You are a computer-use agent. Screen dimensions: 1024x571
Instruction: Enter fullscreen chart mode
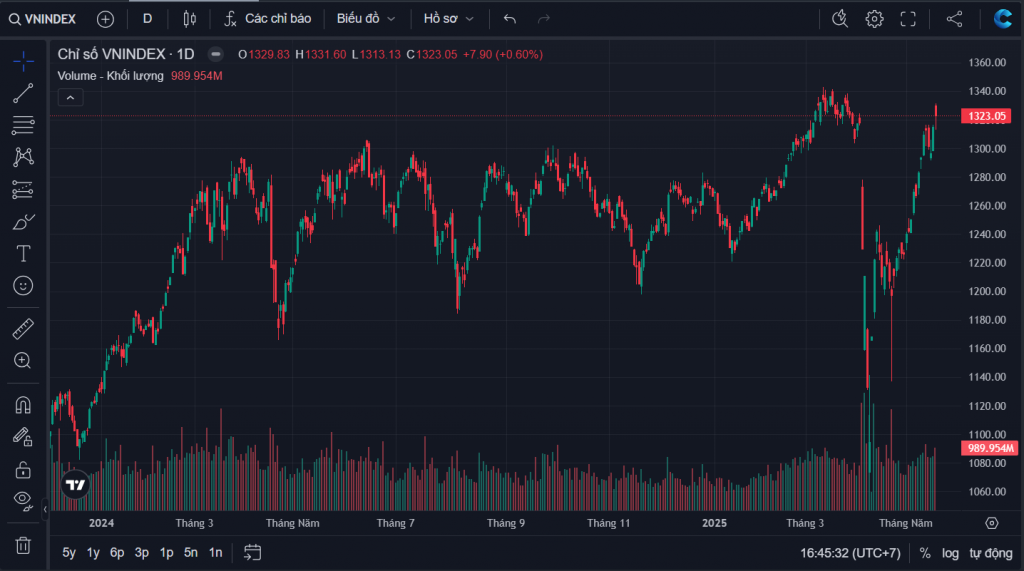tap(908, 19)
